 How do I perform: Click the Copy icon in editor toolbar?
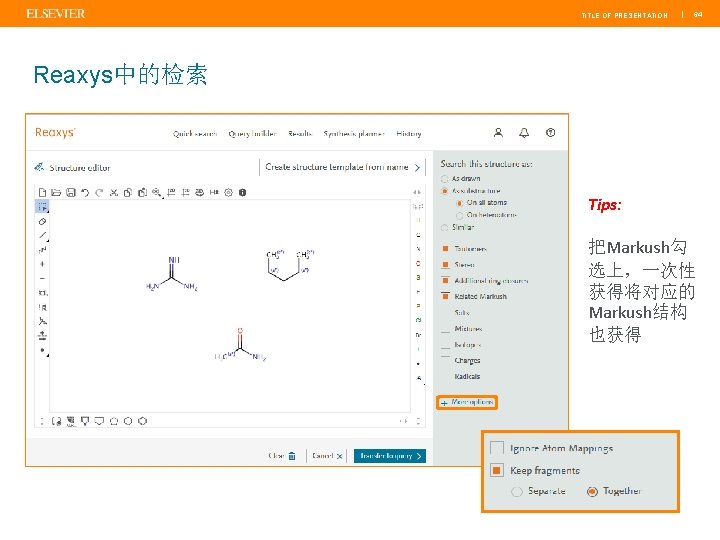(x=128, y=192)
